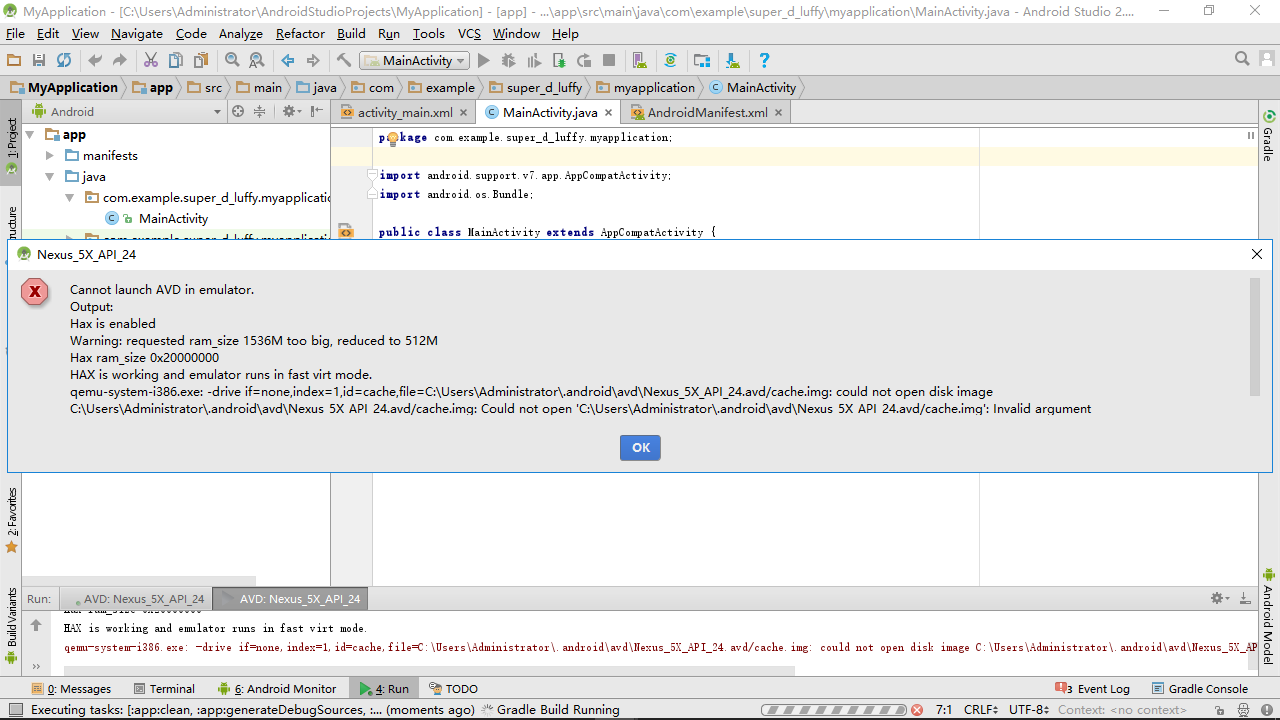Image resolution: width=1280 pixels, height=720 pixels.
Task: Open the AVD Manager icon
Action: tap(639, 61)
